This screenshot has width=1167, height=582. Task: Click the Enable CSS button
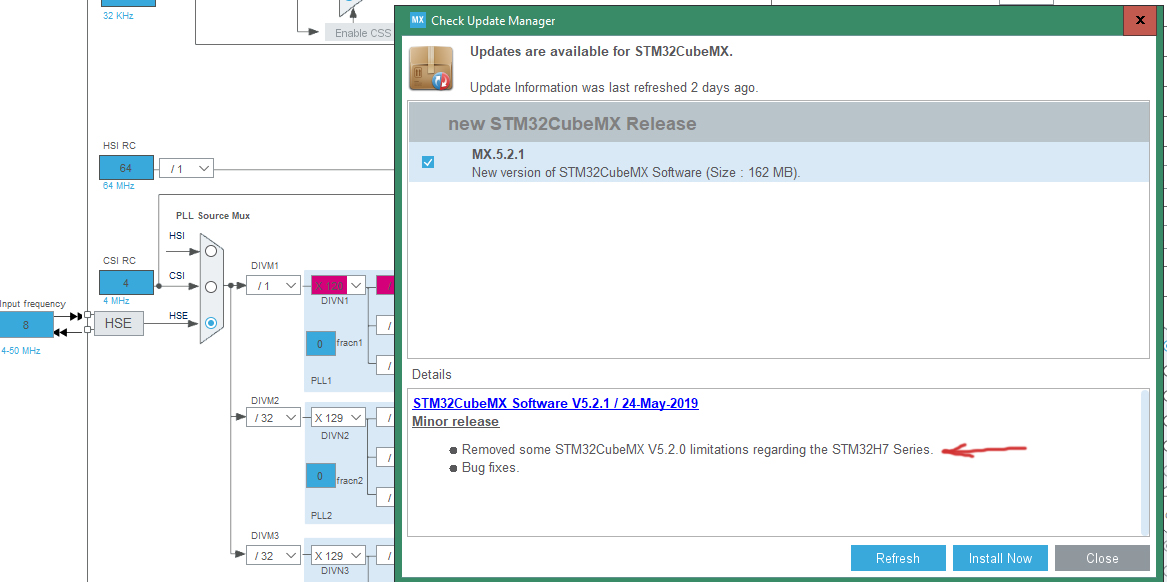coord(362,33)
